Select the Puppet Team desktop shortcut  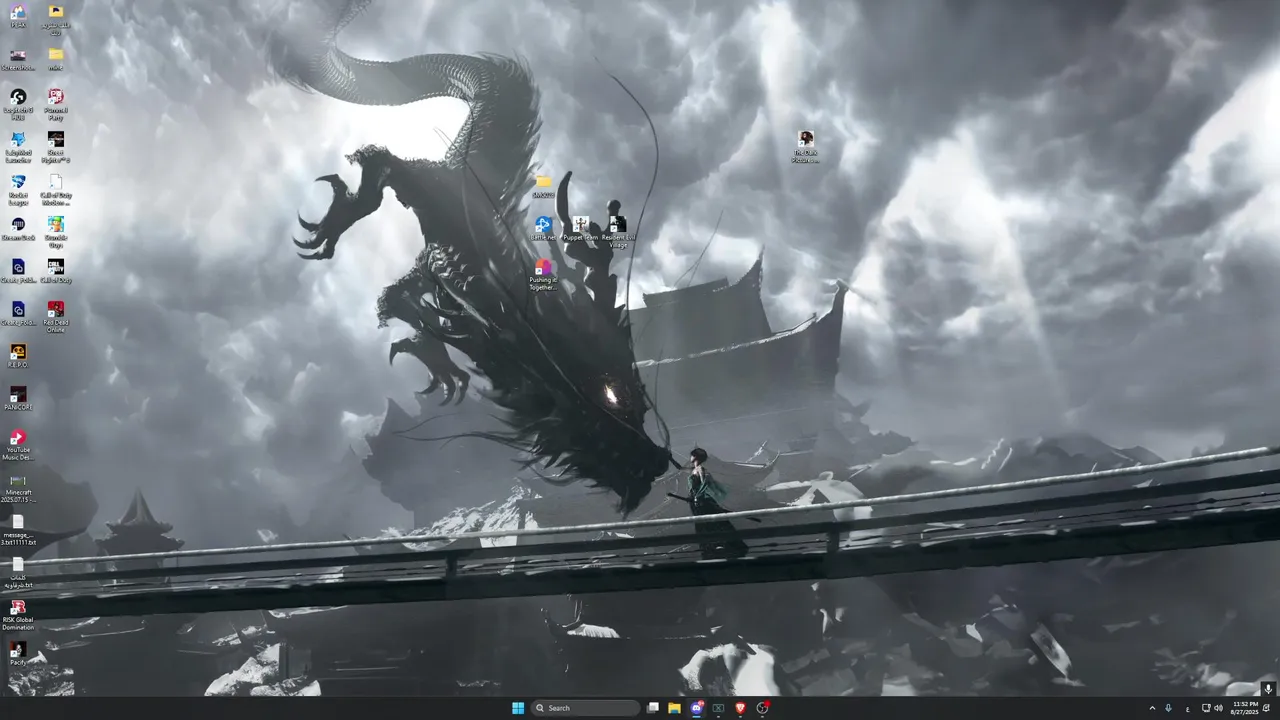pyautogui.click(x=580, y=228)
